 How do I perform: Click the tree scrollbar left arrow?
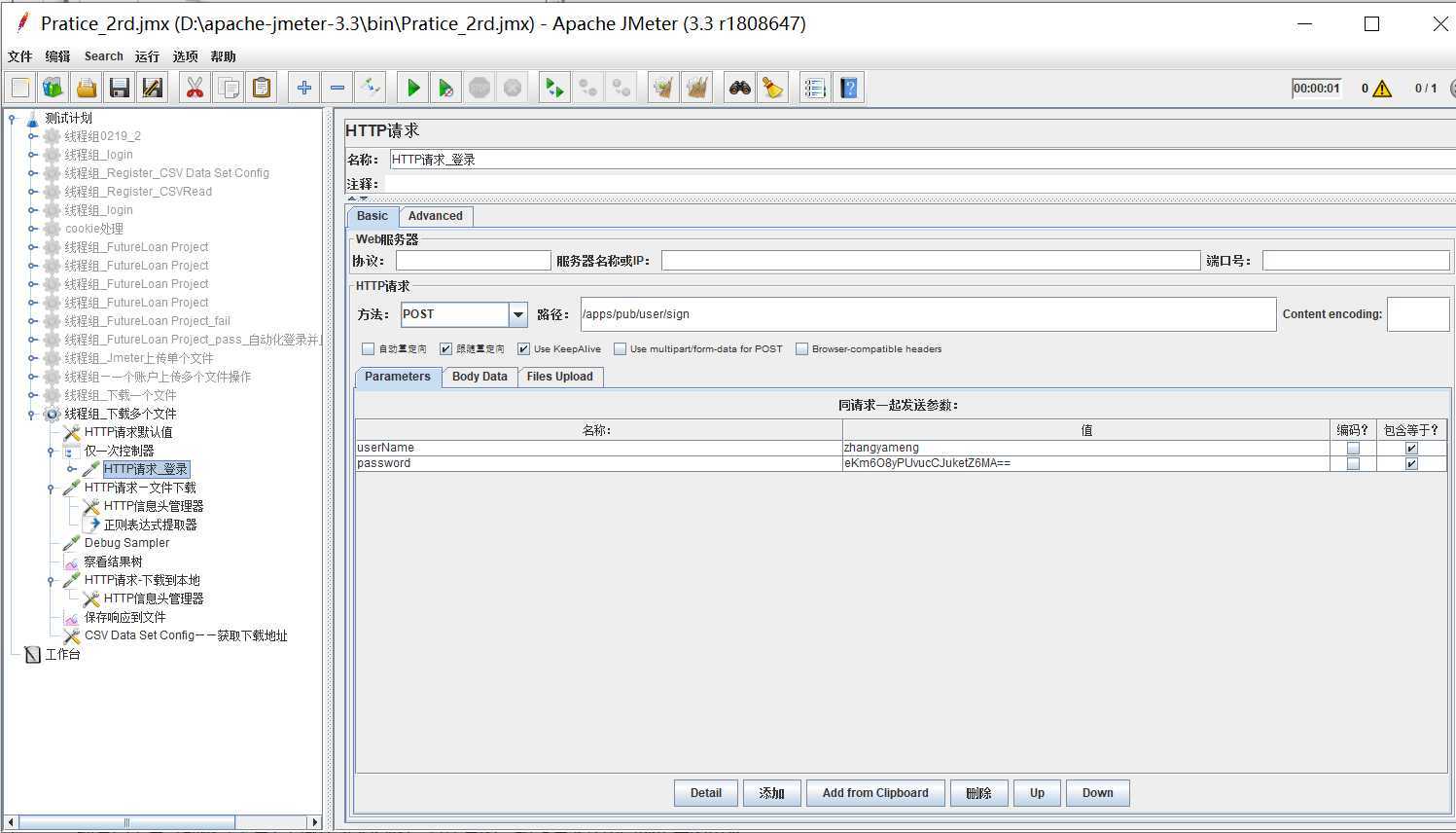click(x=11, y=822)
